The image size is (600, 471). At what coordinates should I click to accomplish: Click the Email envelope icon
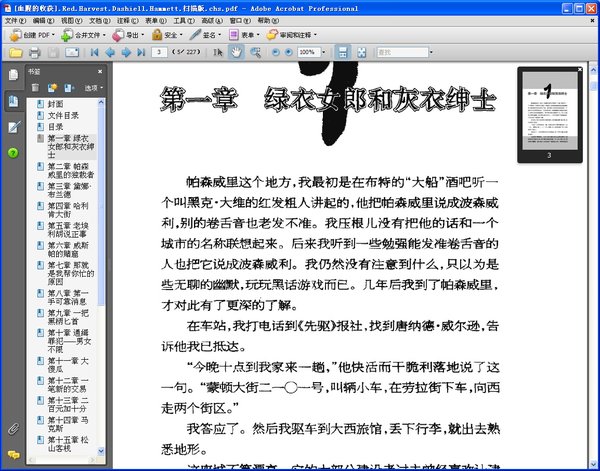pyautogui.click(x=72, y=52)
